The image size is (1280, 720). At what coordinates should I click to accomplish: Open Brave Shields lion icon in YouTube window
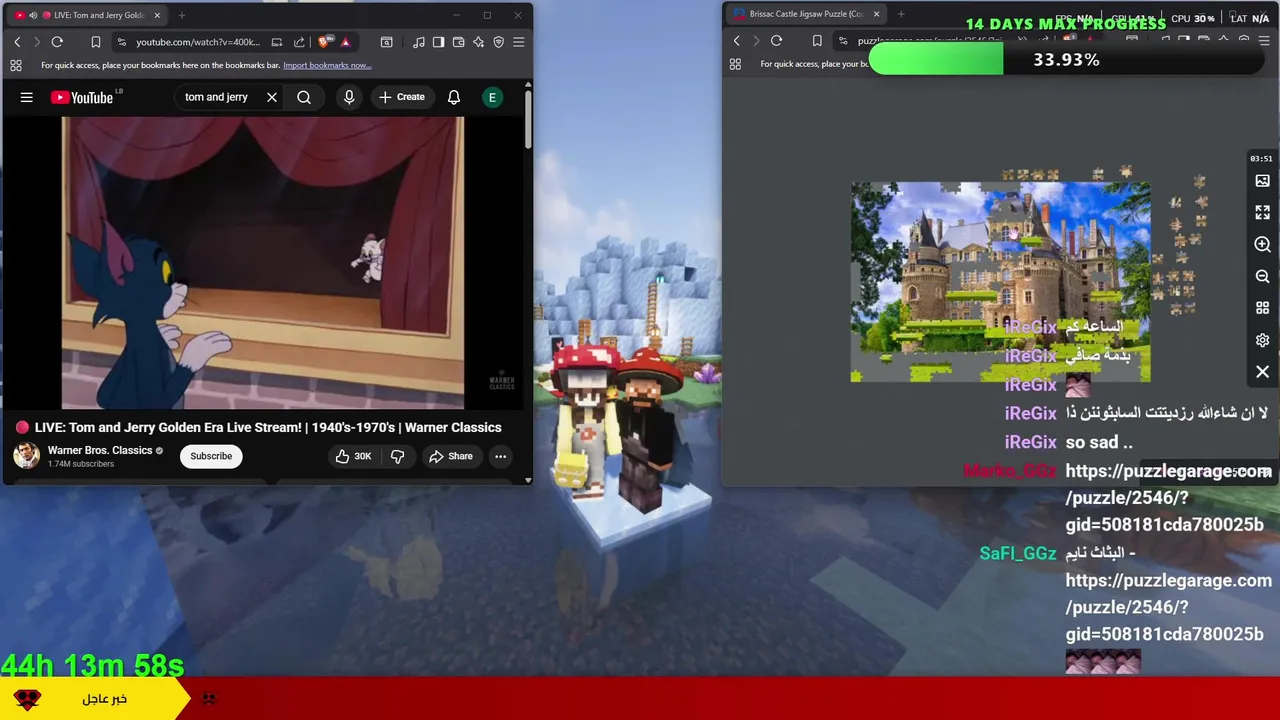click(324, 42)
